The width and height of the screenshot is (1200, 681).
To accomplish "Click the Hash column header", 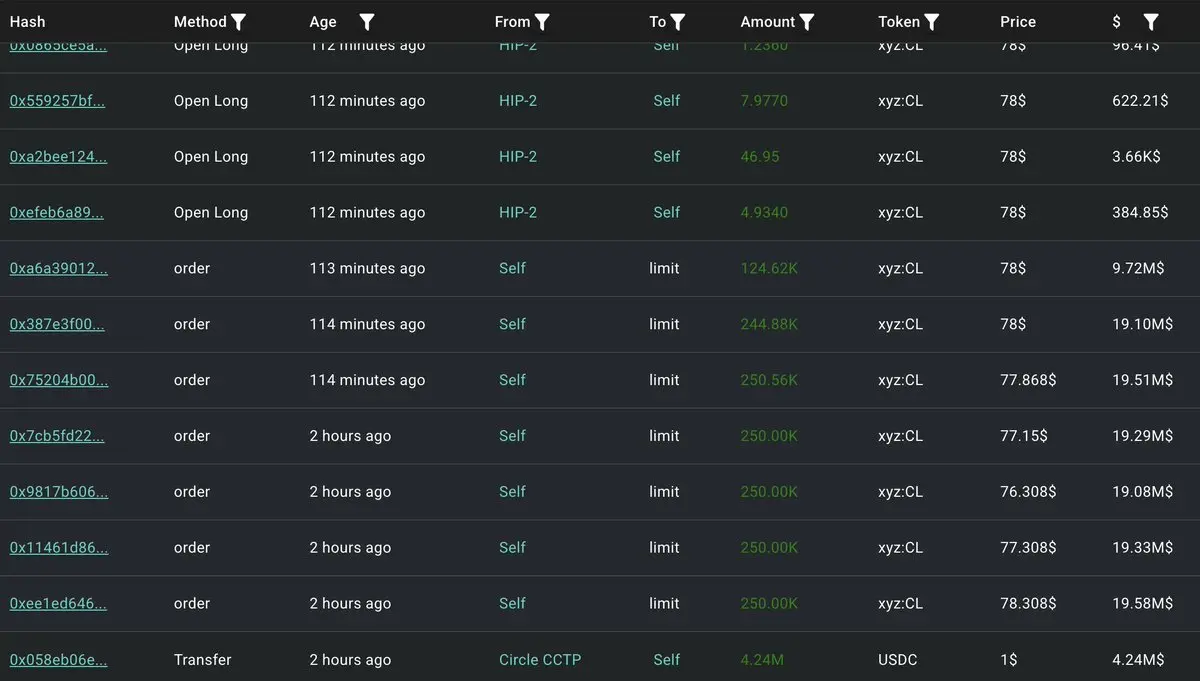I will 27,22.
